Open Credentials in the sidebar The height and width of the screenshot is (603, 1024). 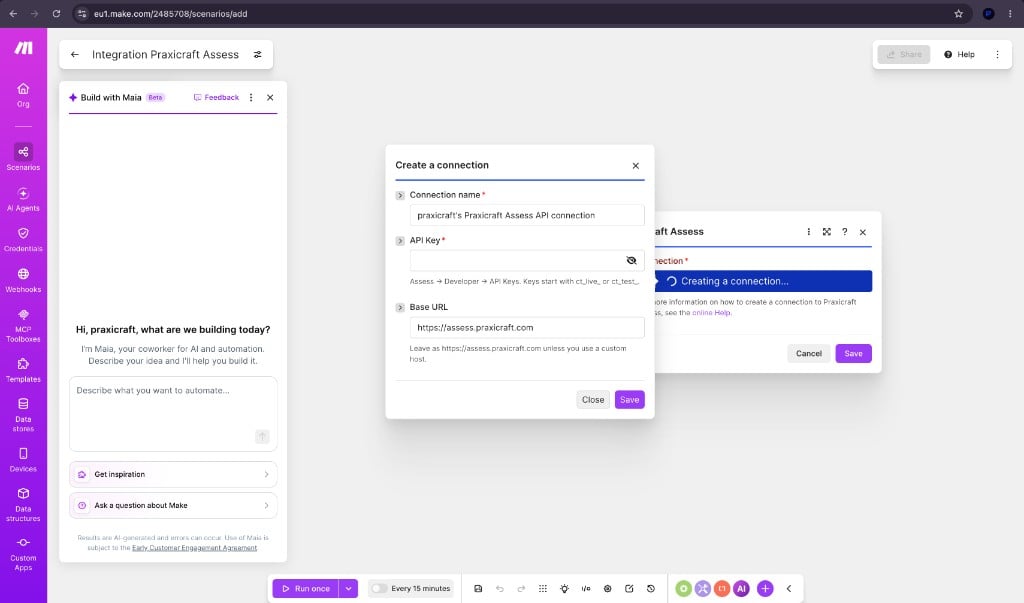click(x=23, y=239)
